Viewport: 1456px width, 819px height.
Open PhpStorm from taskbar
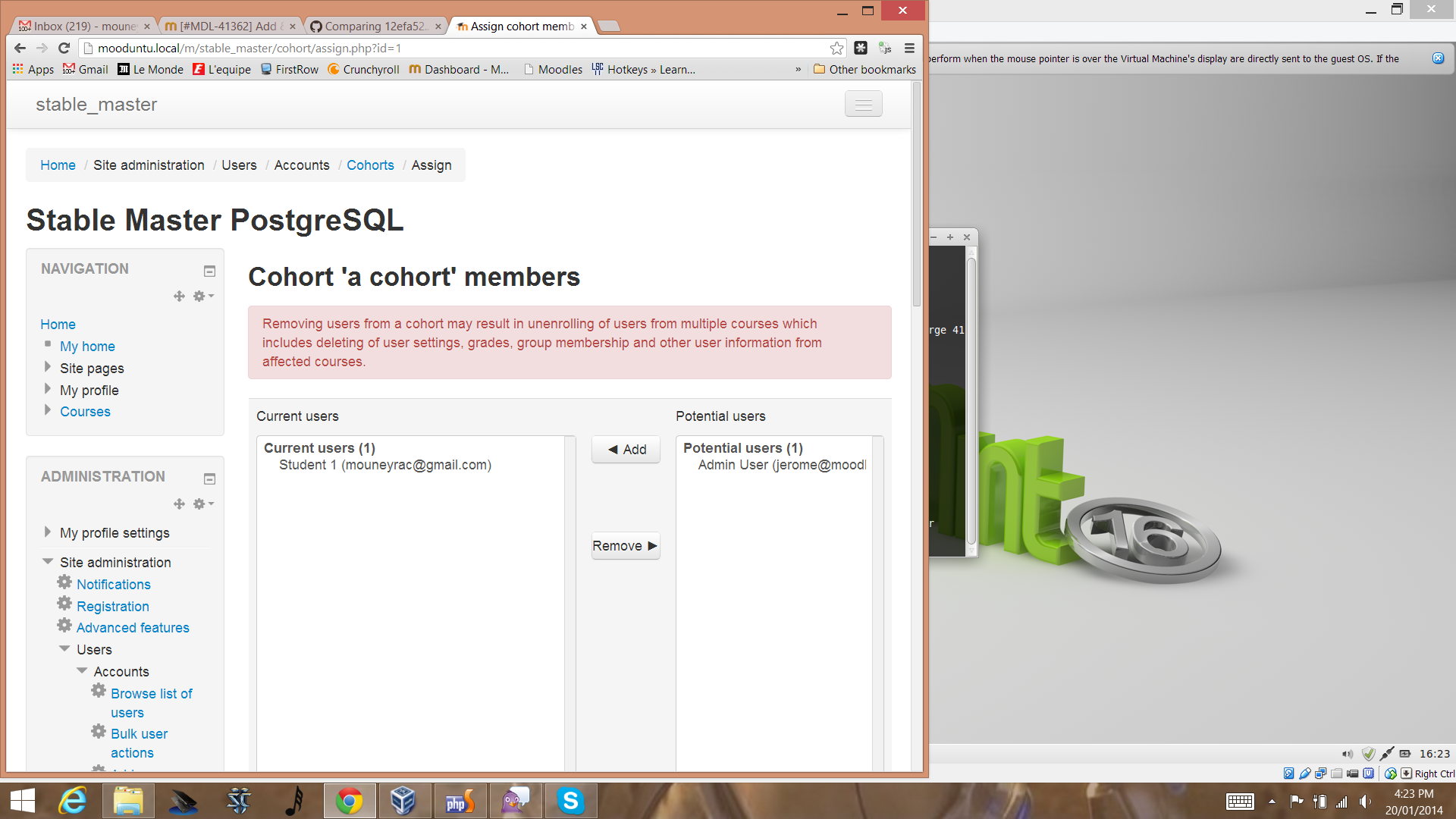(460, 801)
